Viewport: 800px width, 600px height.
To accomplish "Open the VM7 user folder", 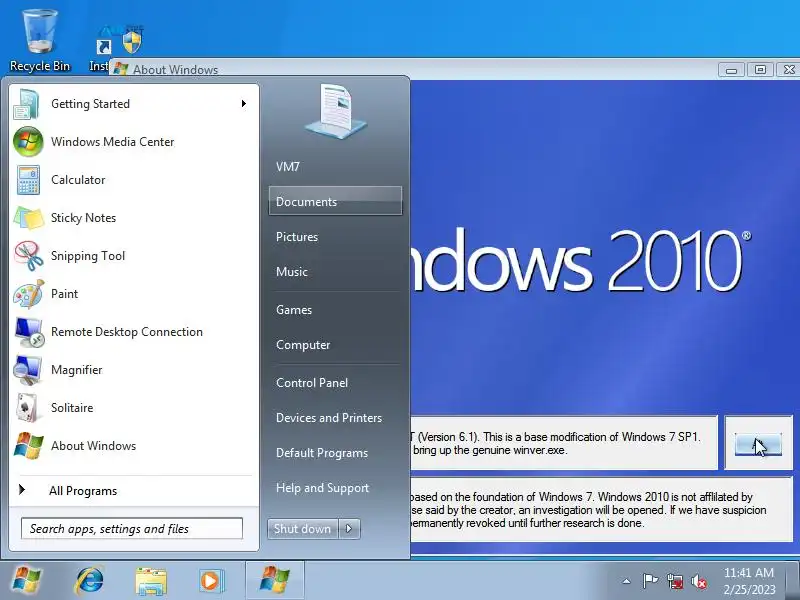I will coord(288,167).
